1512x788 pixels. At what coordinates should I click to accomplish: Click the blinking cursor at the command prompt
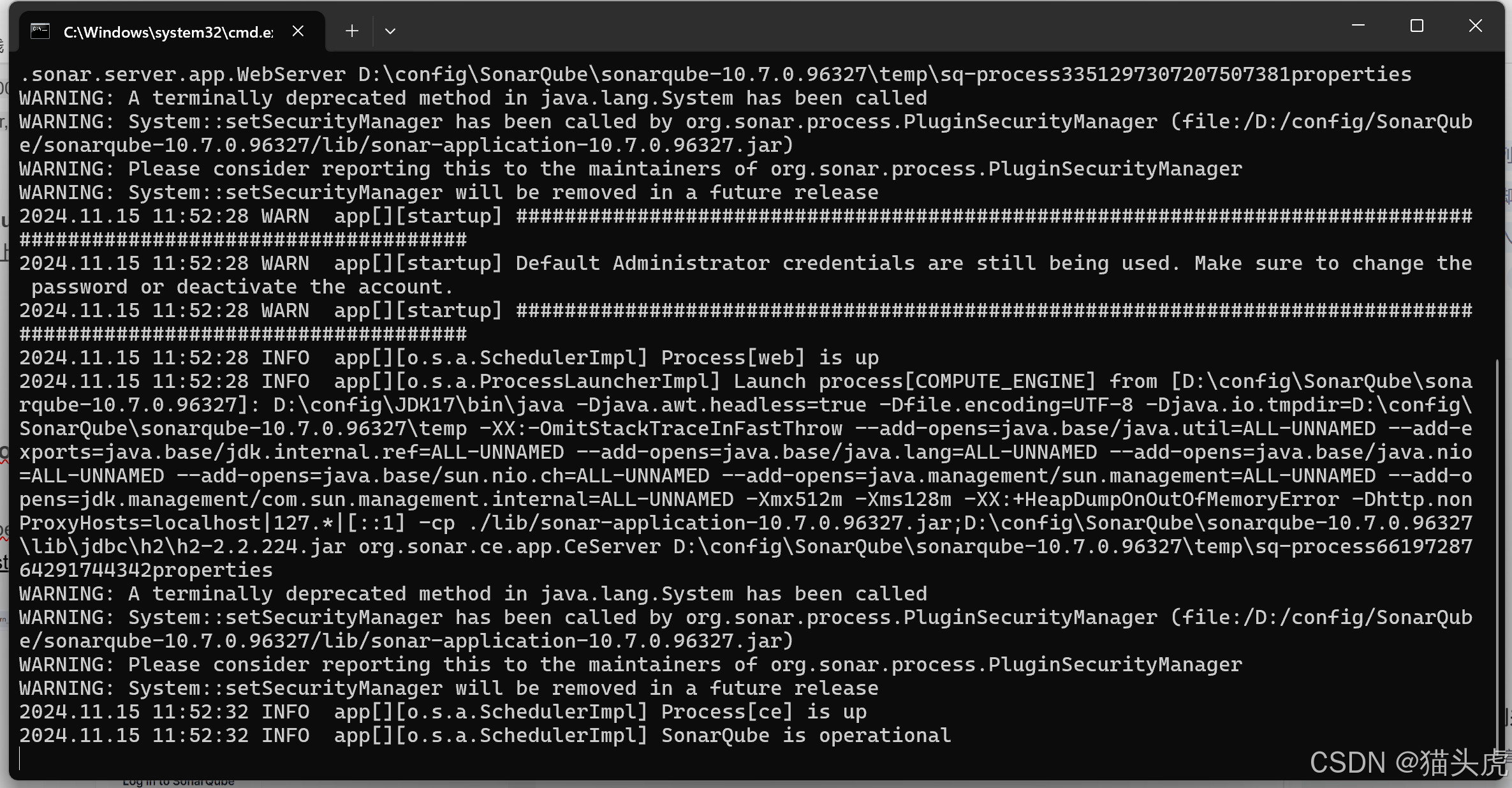pos(21,759)
